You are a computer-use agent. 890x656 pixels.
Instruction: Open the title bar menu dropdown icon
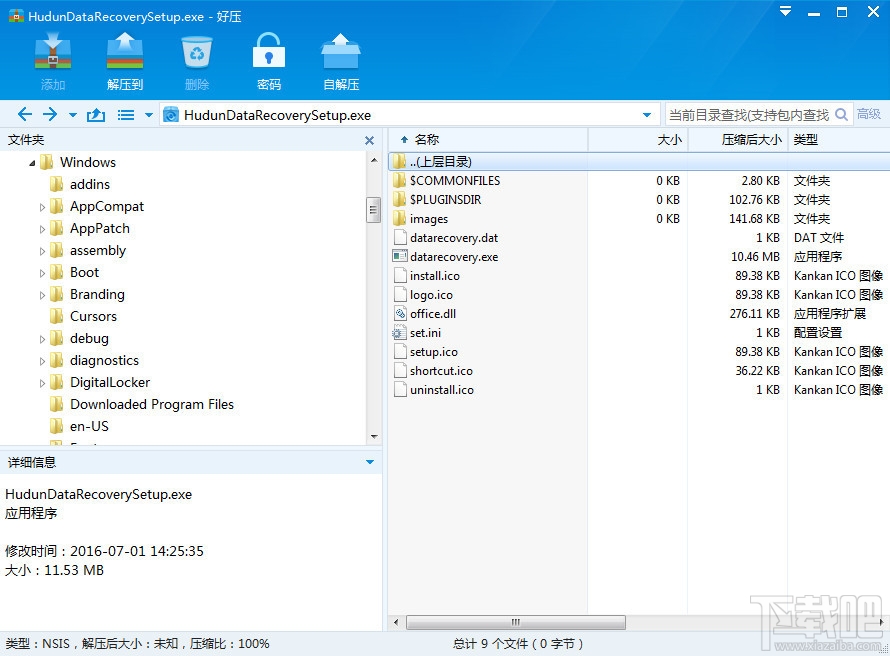(x=786, y=11)
